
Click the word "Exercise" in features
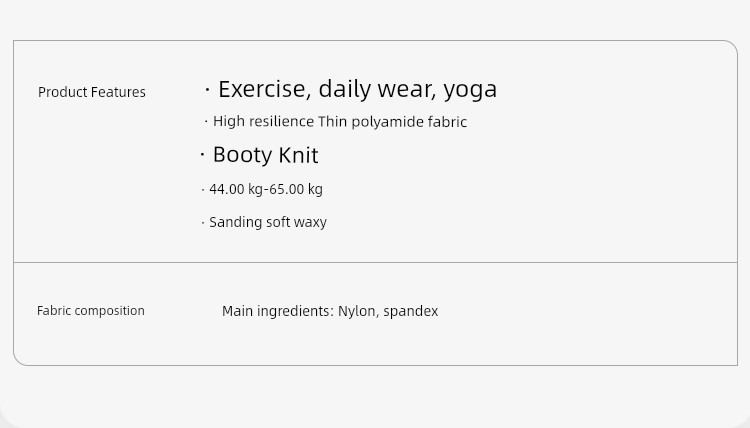click(263, 89)
